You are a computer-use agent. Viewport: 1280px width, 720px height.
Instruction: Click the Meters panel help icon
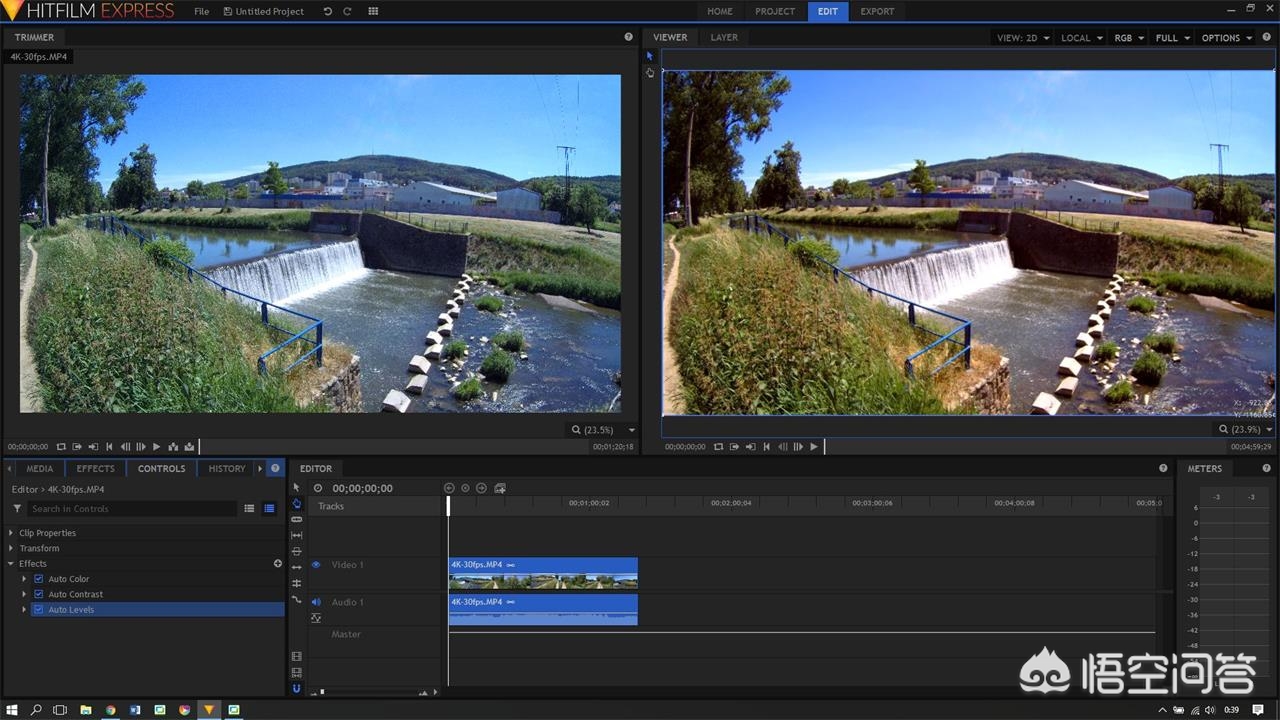click(x=1267, y=468)
